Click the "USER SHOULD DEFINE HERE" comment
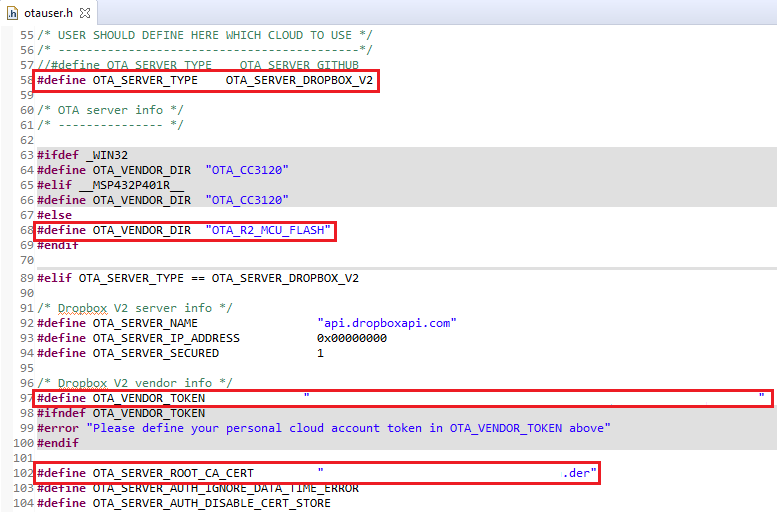The image size is (777, 512). [205, 35]
